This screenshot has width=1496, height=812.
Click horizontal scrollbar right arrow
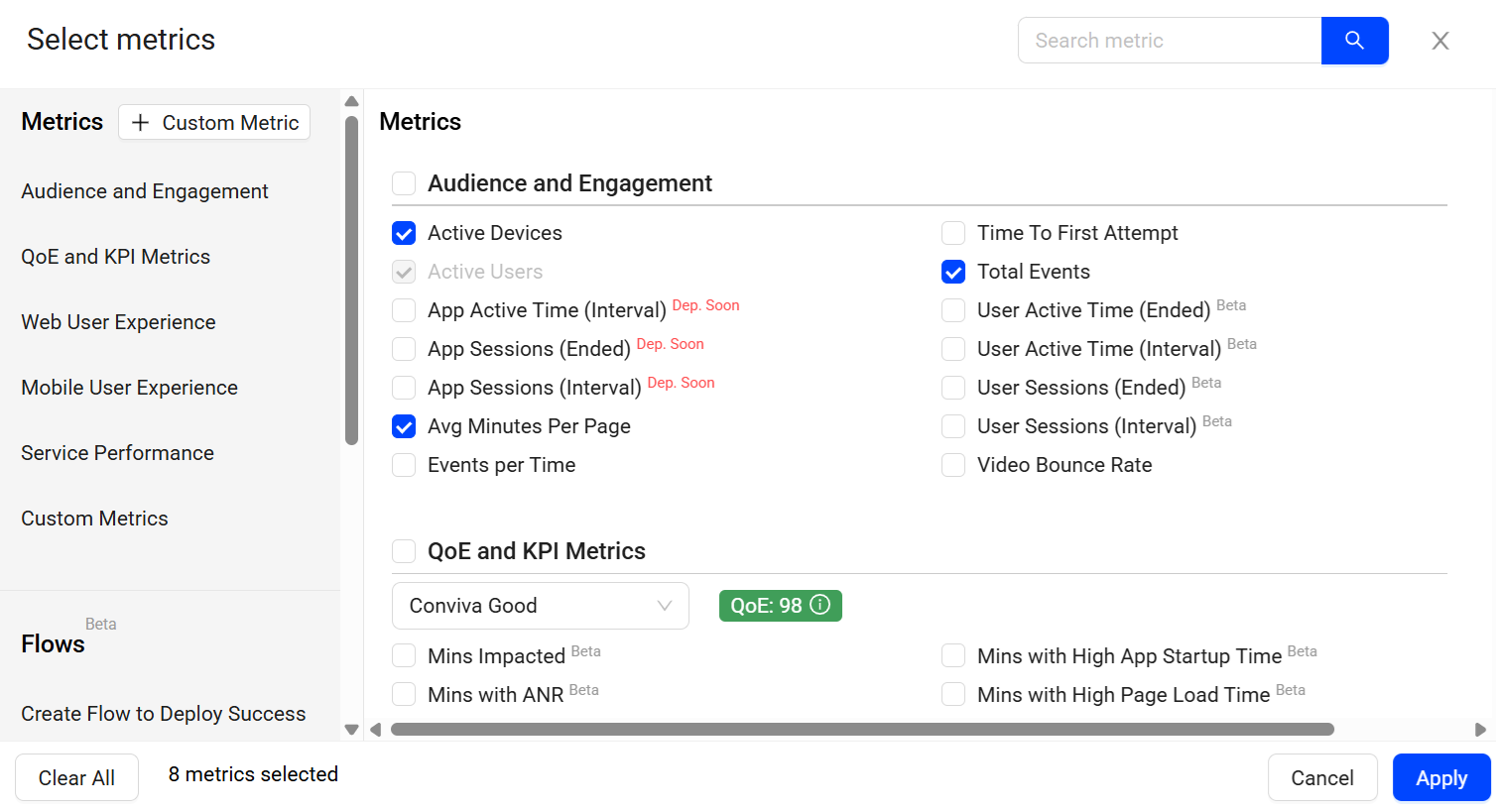click(x=1480, y=730)
